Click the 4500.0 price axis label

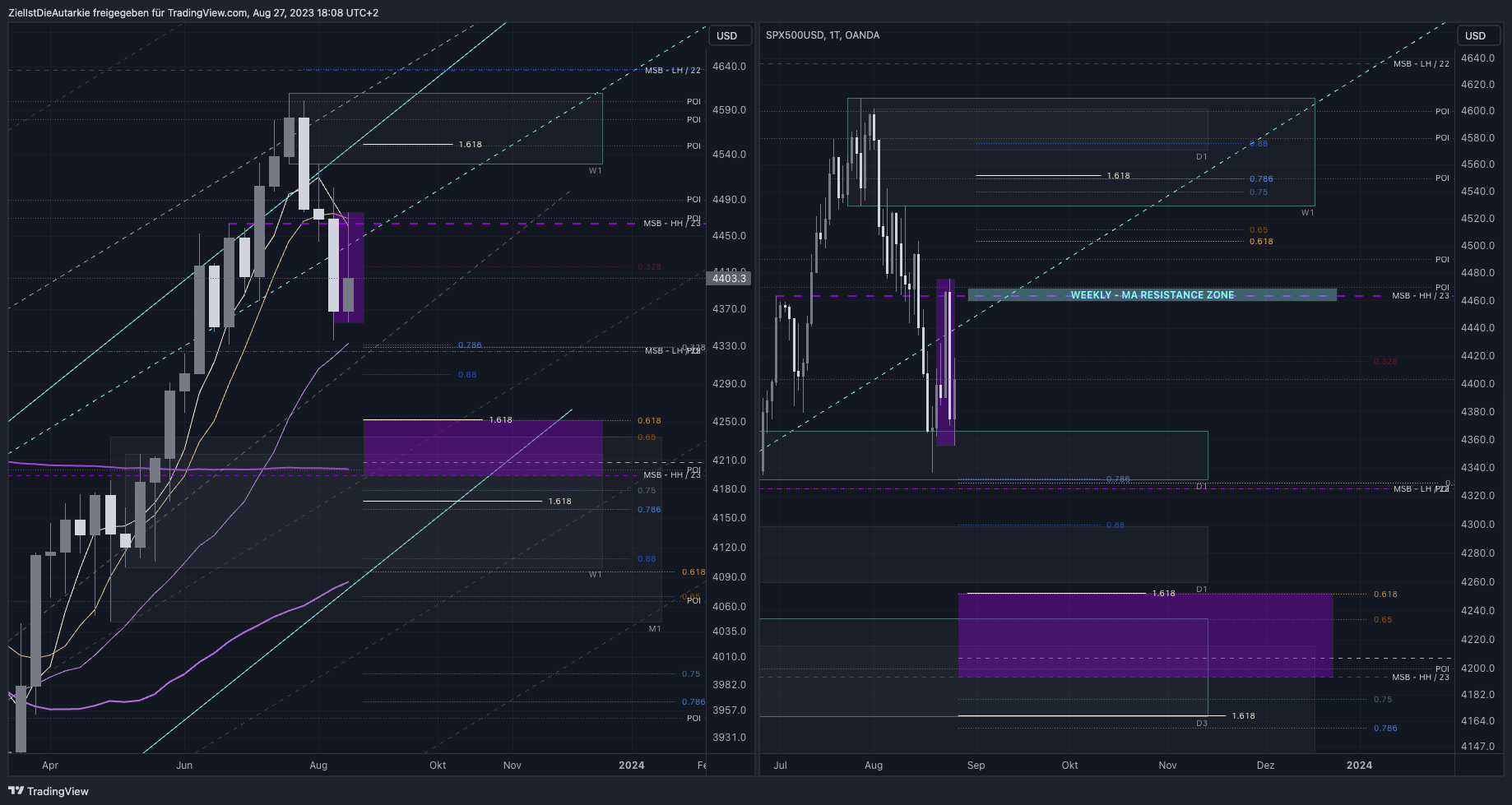[1477, 246]
